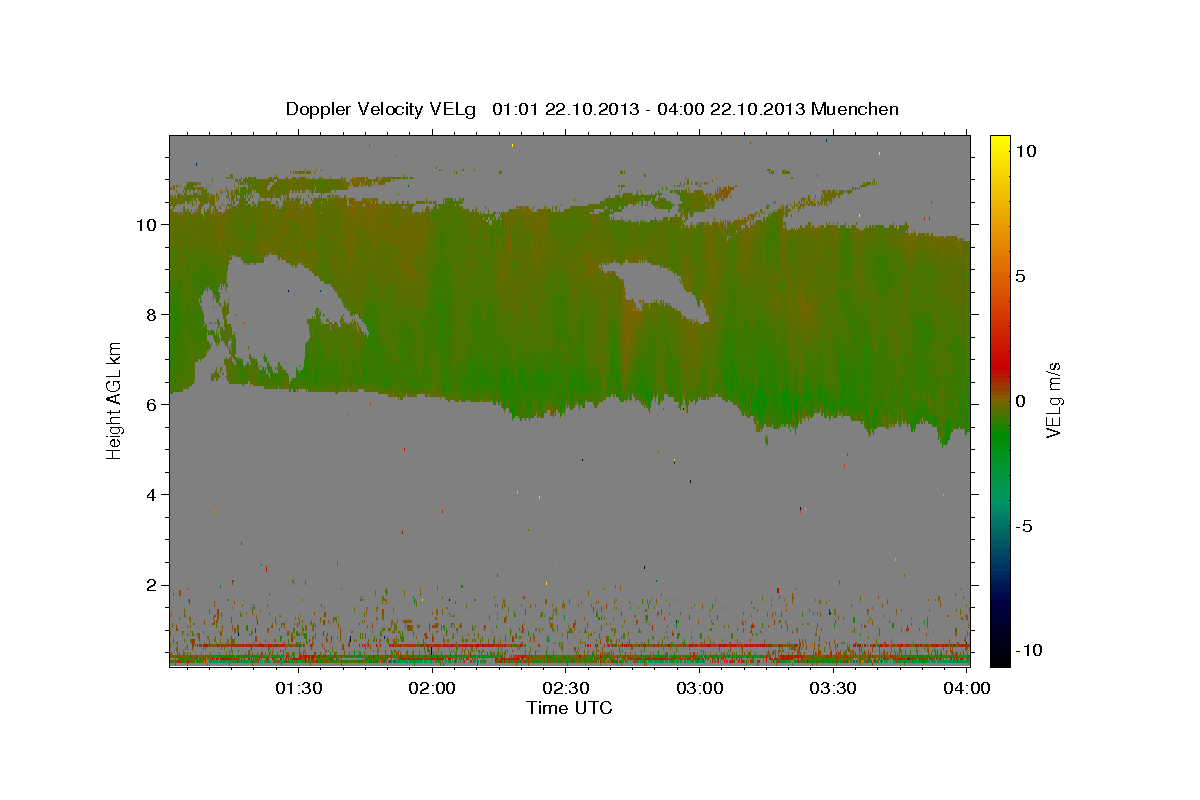The width and height of the screenshot is (1200, 800).
Task: Click the '02:30' time tick label
Action: coord(567,688)
